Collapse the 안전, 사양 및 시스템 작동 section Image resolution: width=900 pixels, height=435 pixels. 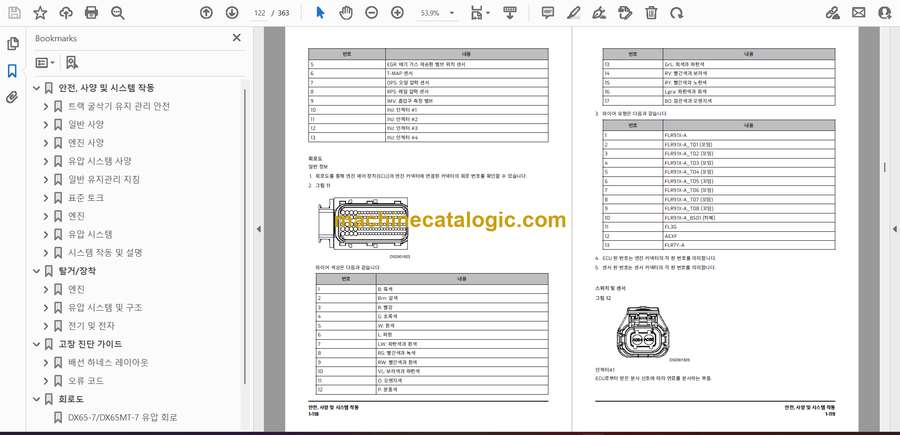pyautogui.click(x=37, y=88)
